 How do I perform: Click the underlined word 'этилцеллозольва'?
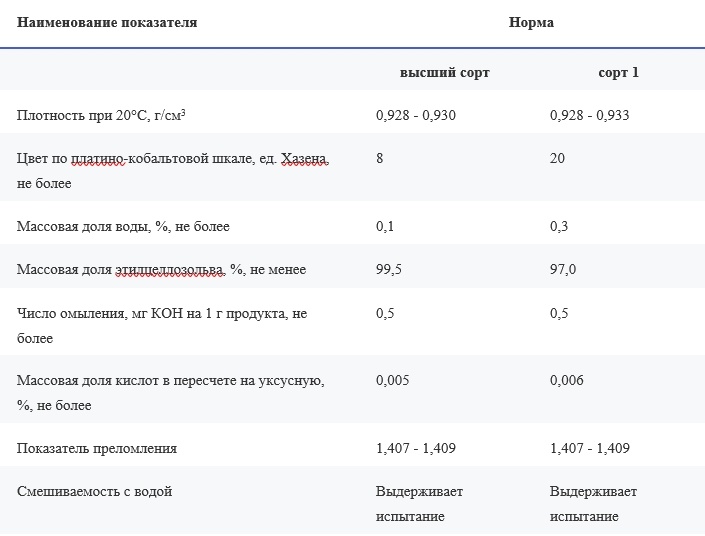[x=170, y=269]
